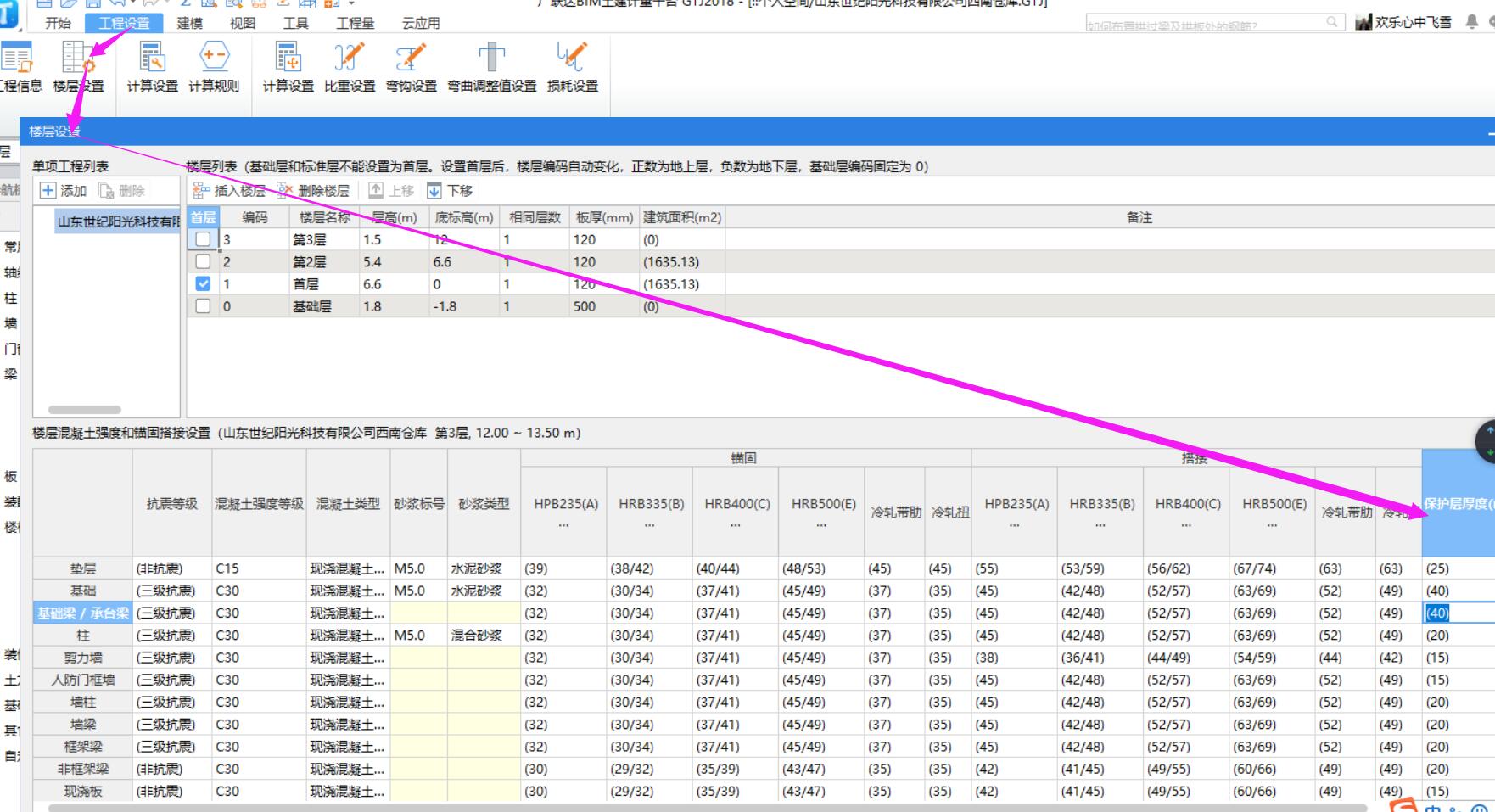
Task: Switch to the 开始 tab
Action: [58, 23]
